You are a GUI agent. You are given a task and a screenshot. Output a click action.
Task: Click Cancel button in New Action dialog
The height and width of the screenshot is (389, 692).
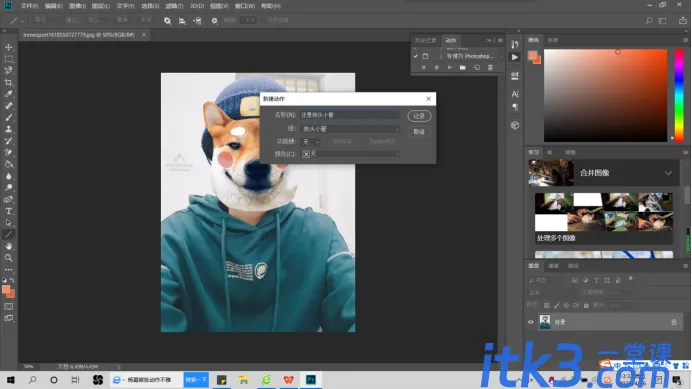pos(419,132)
